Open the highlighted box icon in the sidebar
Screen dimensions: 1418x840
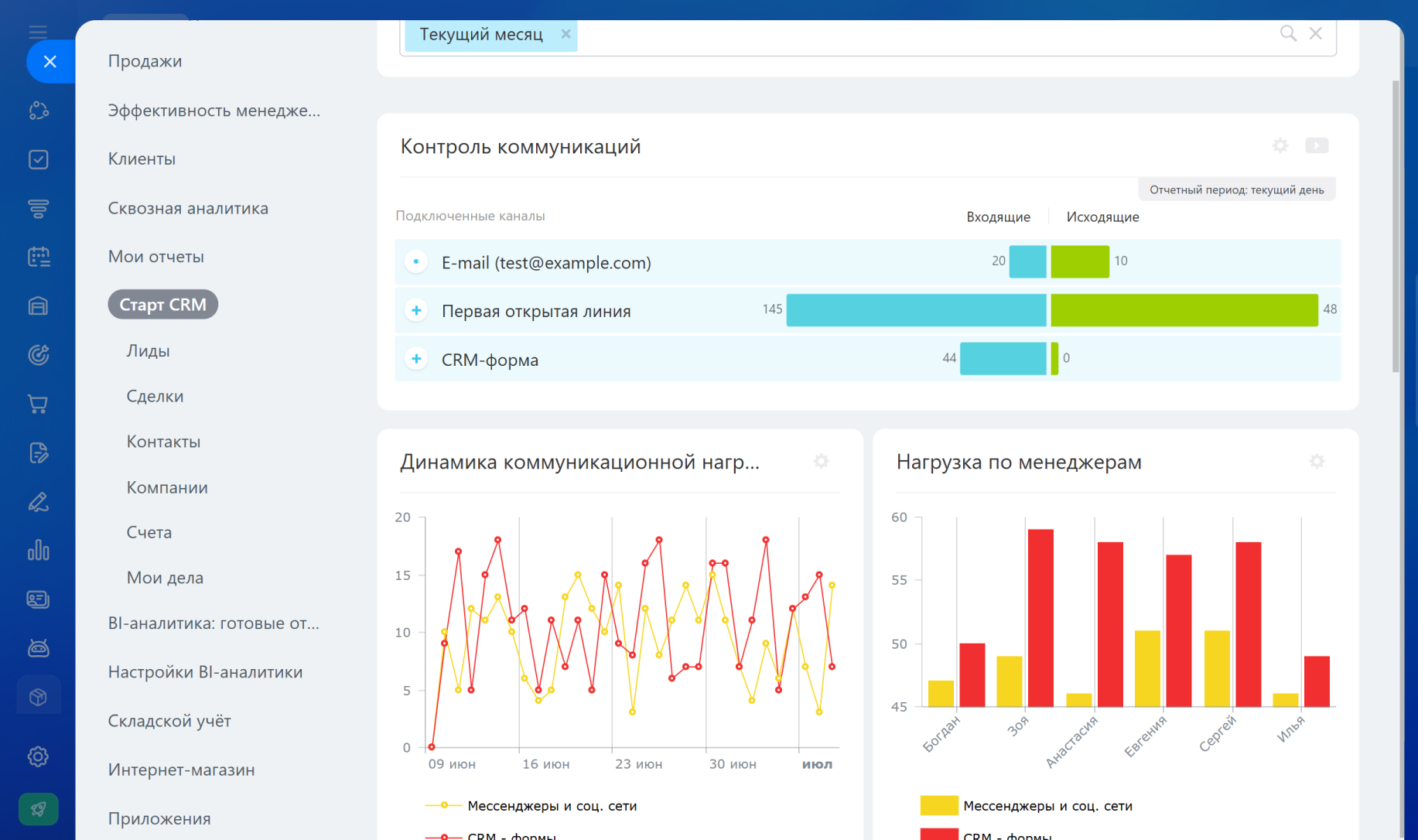click(39, 697)
